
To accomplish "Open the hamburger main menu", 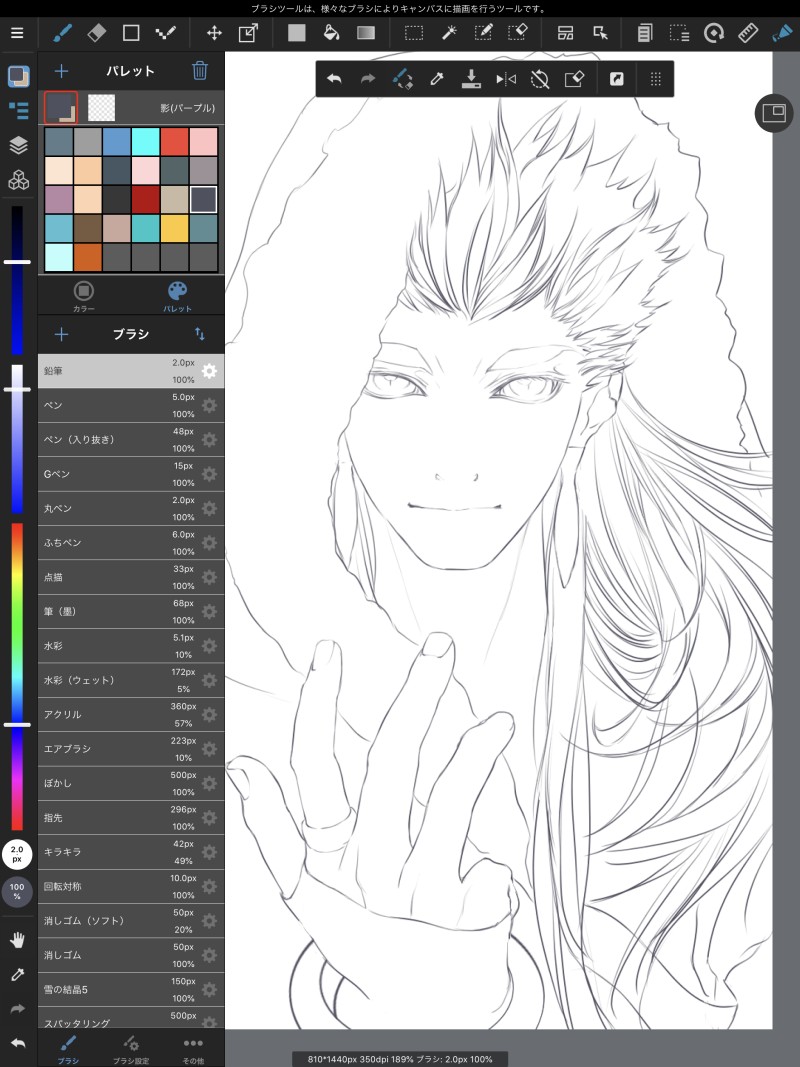I will (x=17, y=33).
